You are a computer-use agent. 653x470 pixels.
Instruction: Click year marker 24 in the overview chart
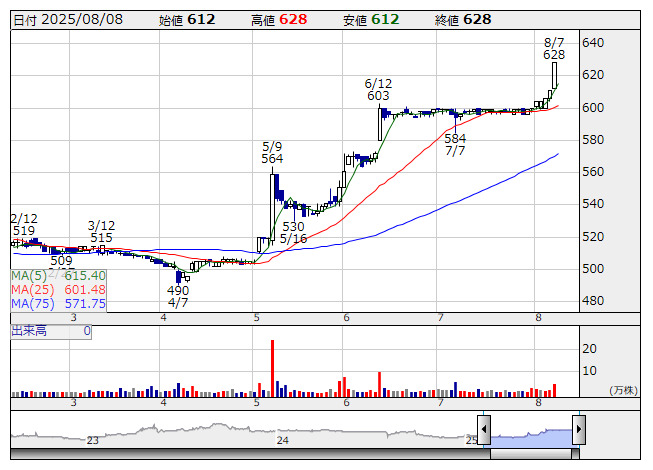283,440
